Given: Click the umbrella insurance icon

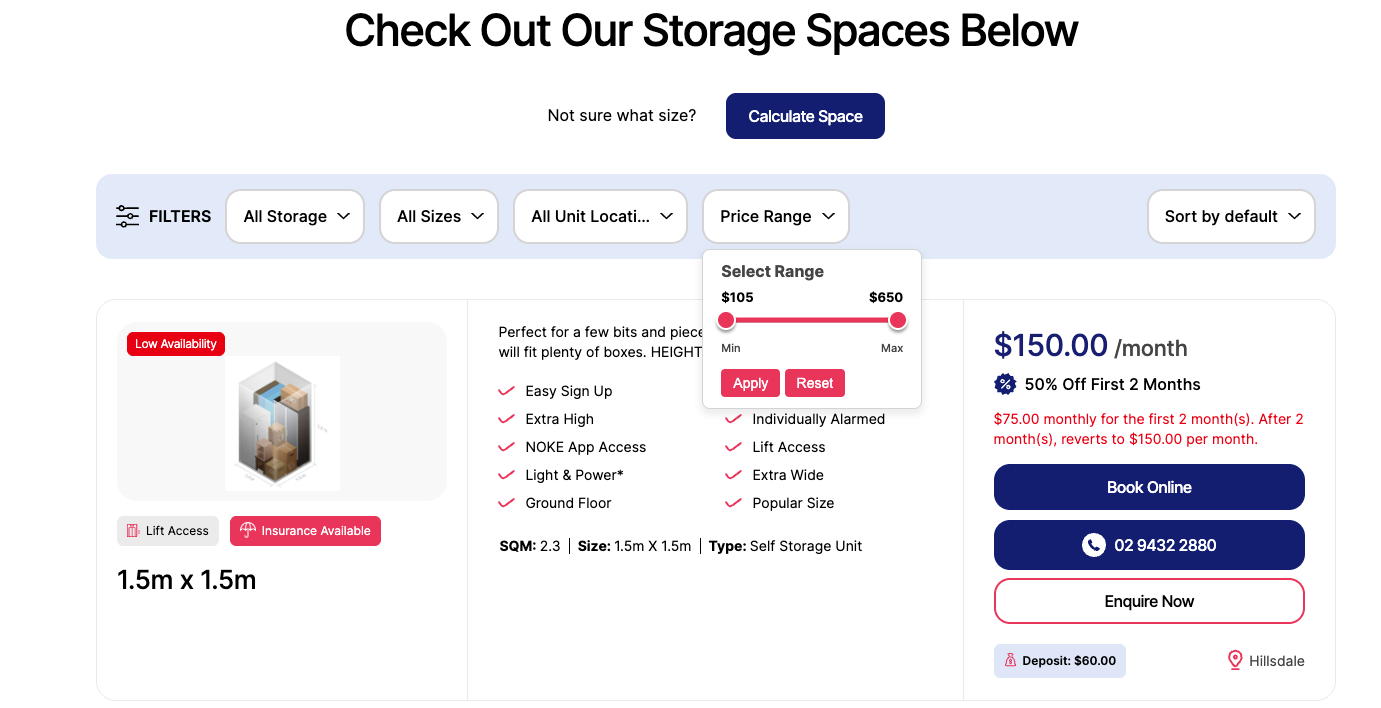Looking at the screenshot, I should point(248,531).
